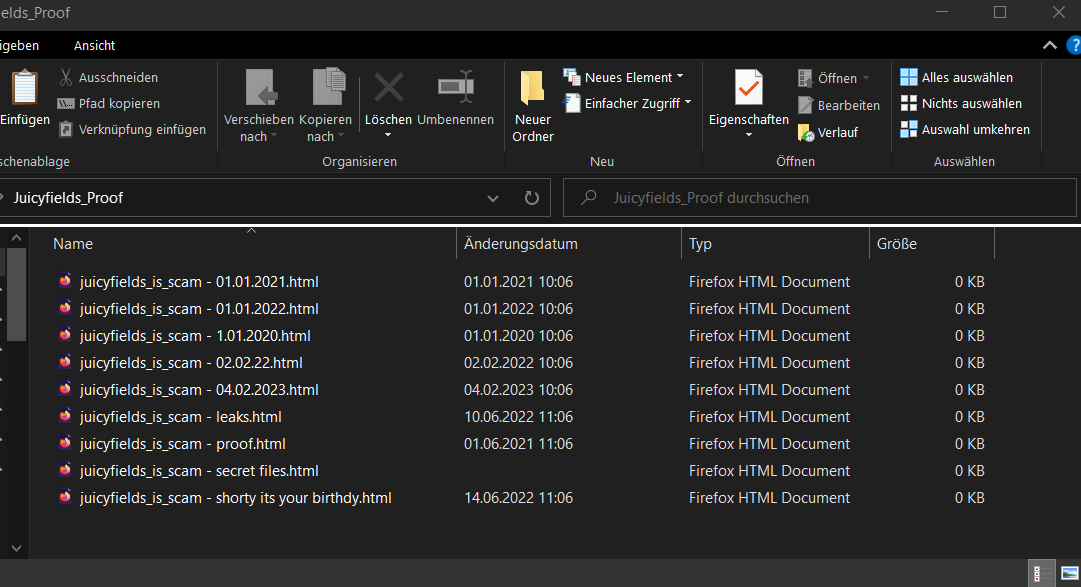Viewport: 1081px width, 587px height.
Task: Open the Verlauf history icon
Action: point(806,132)
